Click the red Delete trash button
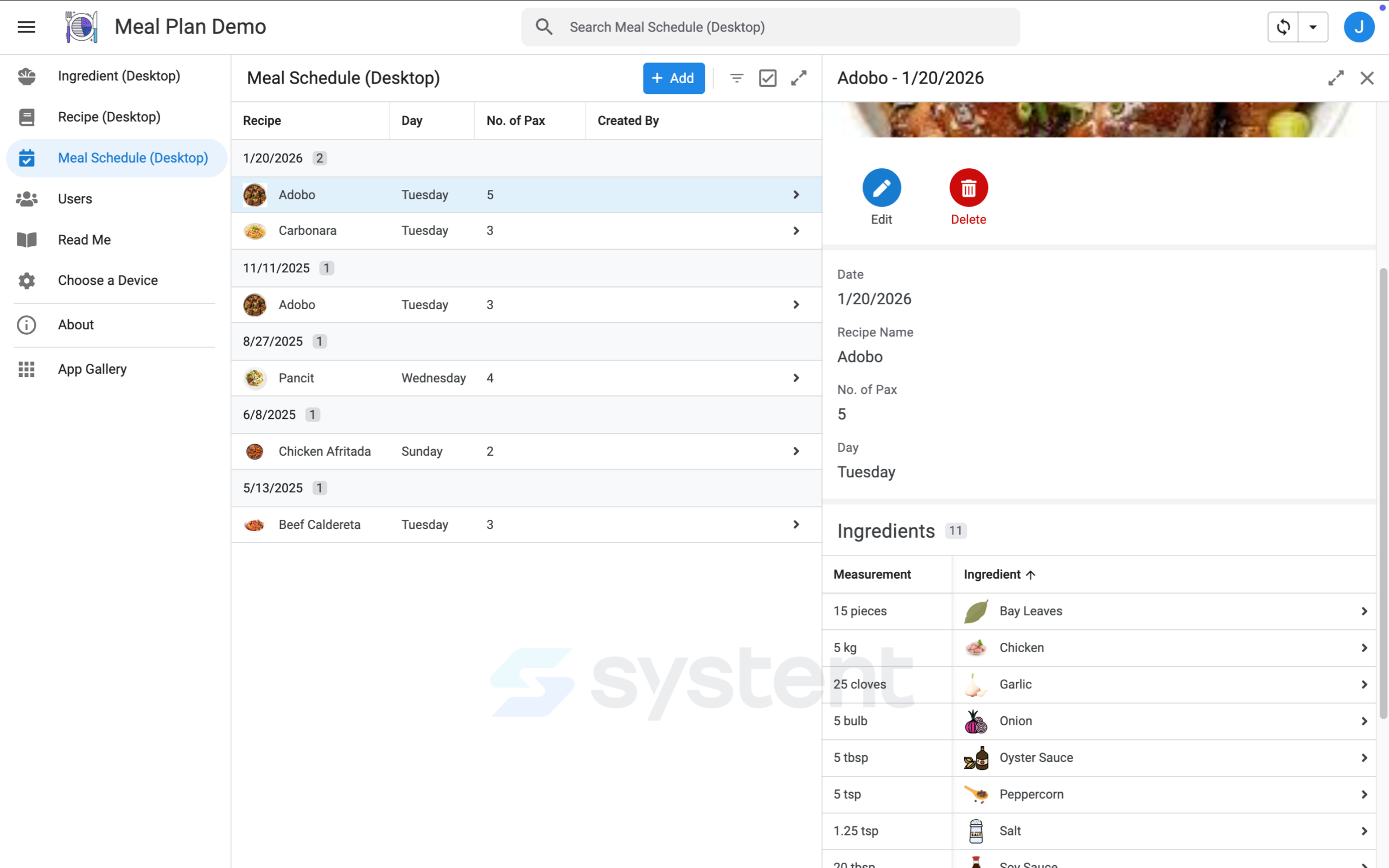Screen dimensions: 1389x868 pos(969,188)
